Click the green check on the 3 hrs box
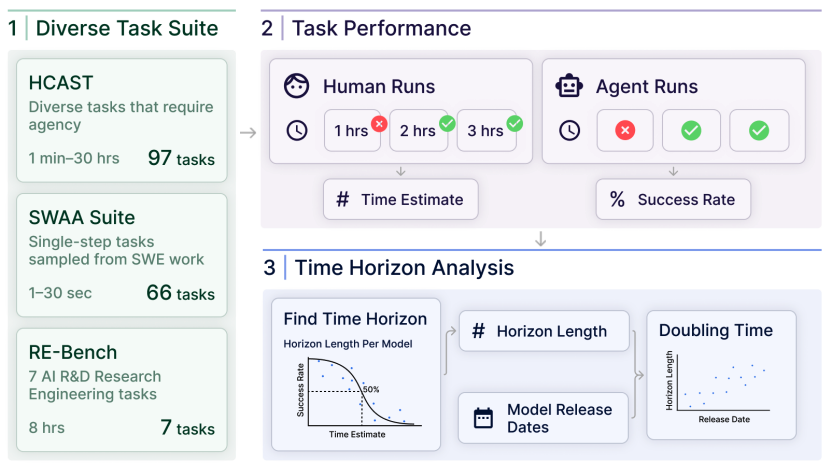 coord(514,124)
